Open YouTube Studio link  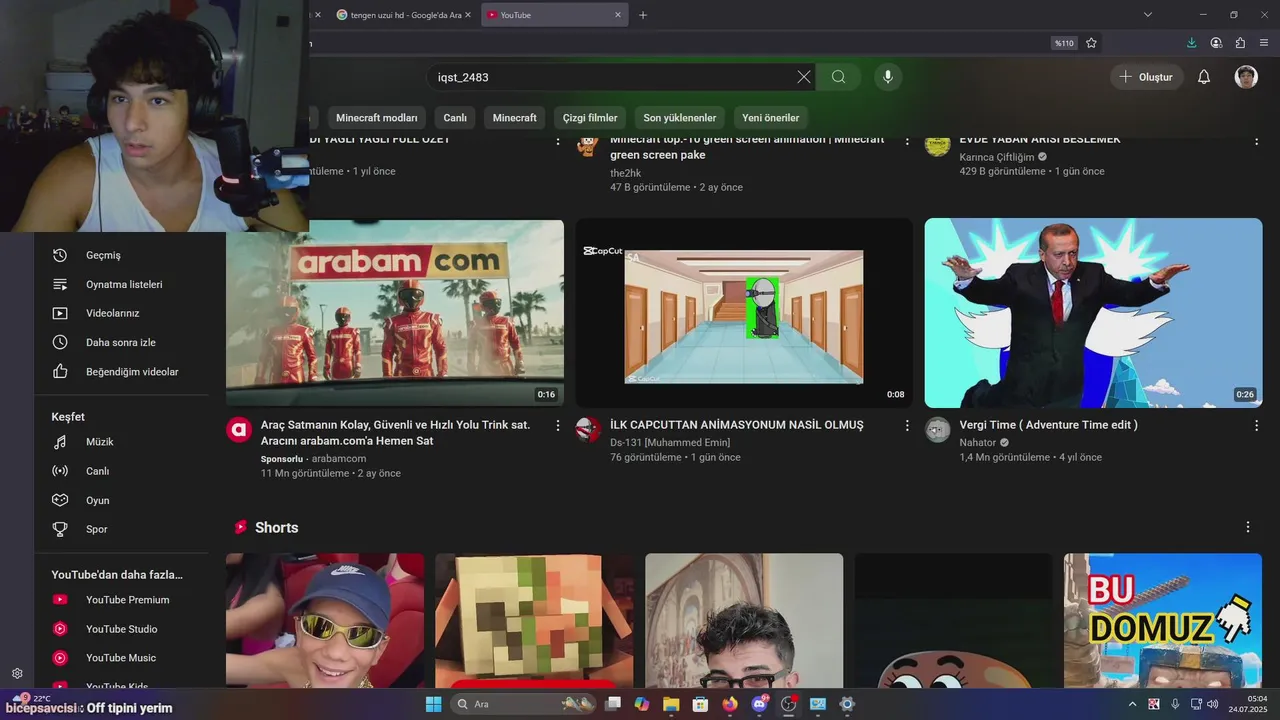(122, 629)
